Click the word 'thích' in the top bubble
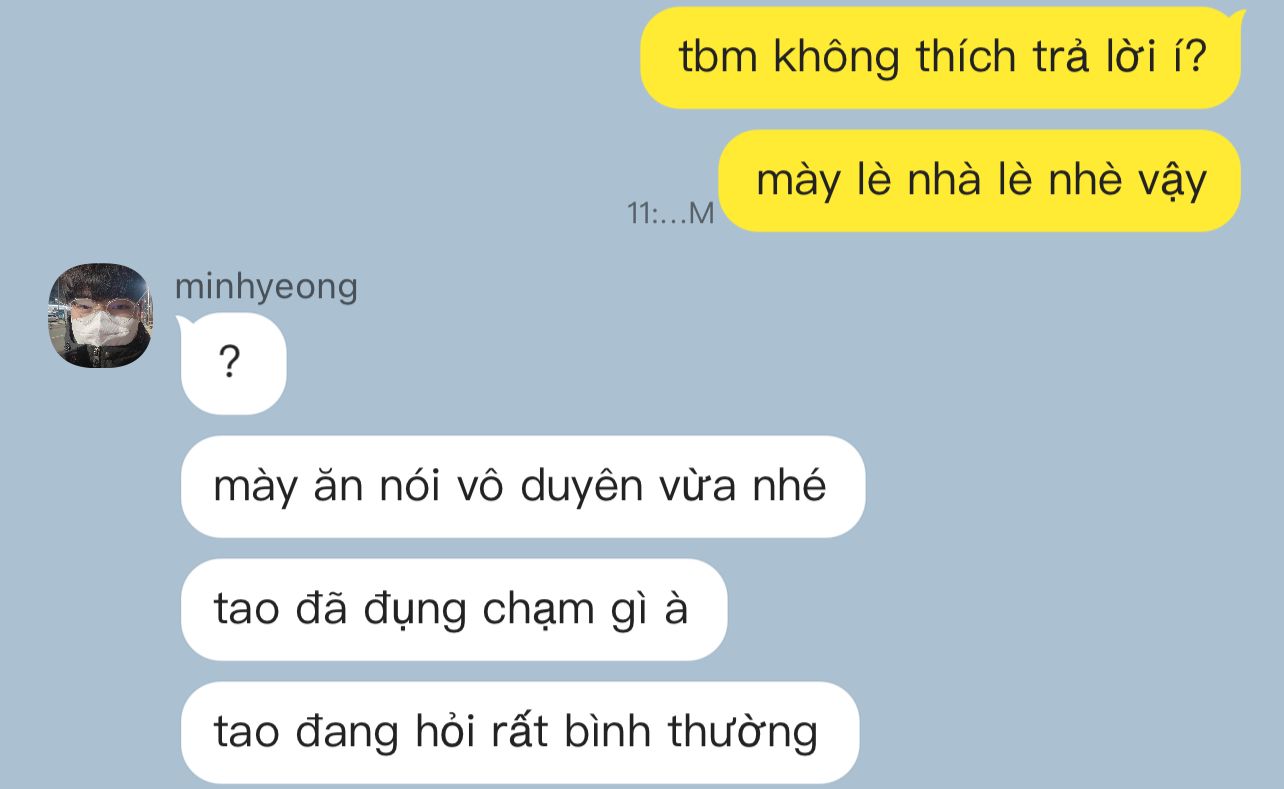The height and width of the screenshot is (789, 1284). [952, 58]
